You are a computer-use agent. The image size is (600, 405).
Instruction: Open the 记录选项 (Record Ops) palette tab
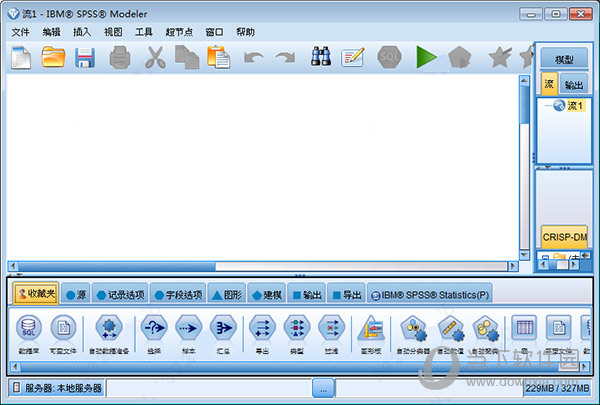pos(121,294)
